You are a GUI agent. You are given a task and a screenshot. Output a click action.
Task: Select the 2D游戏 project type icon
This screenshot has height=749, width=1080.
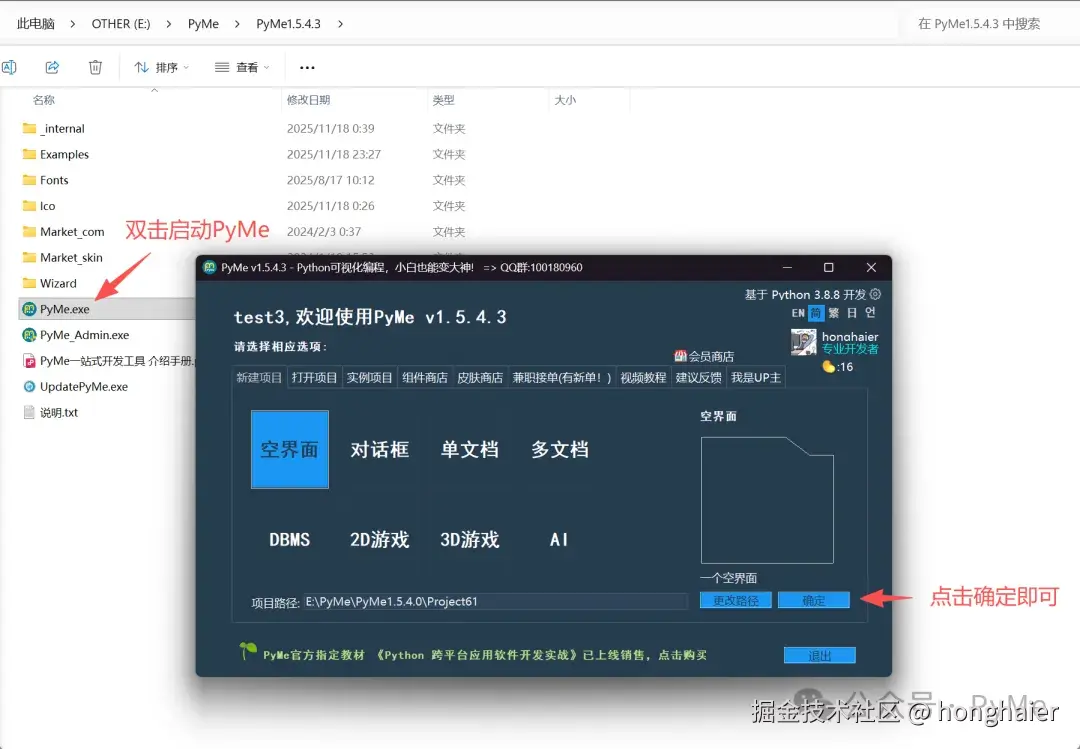(x=379, y=539)
